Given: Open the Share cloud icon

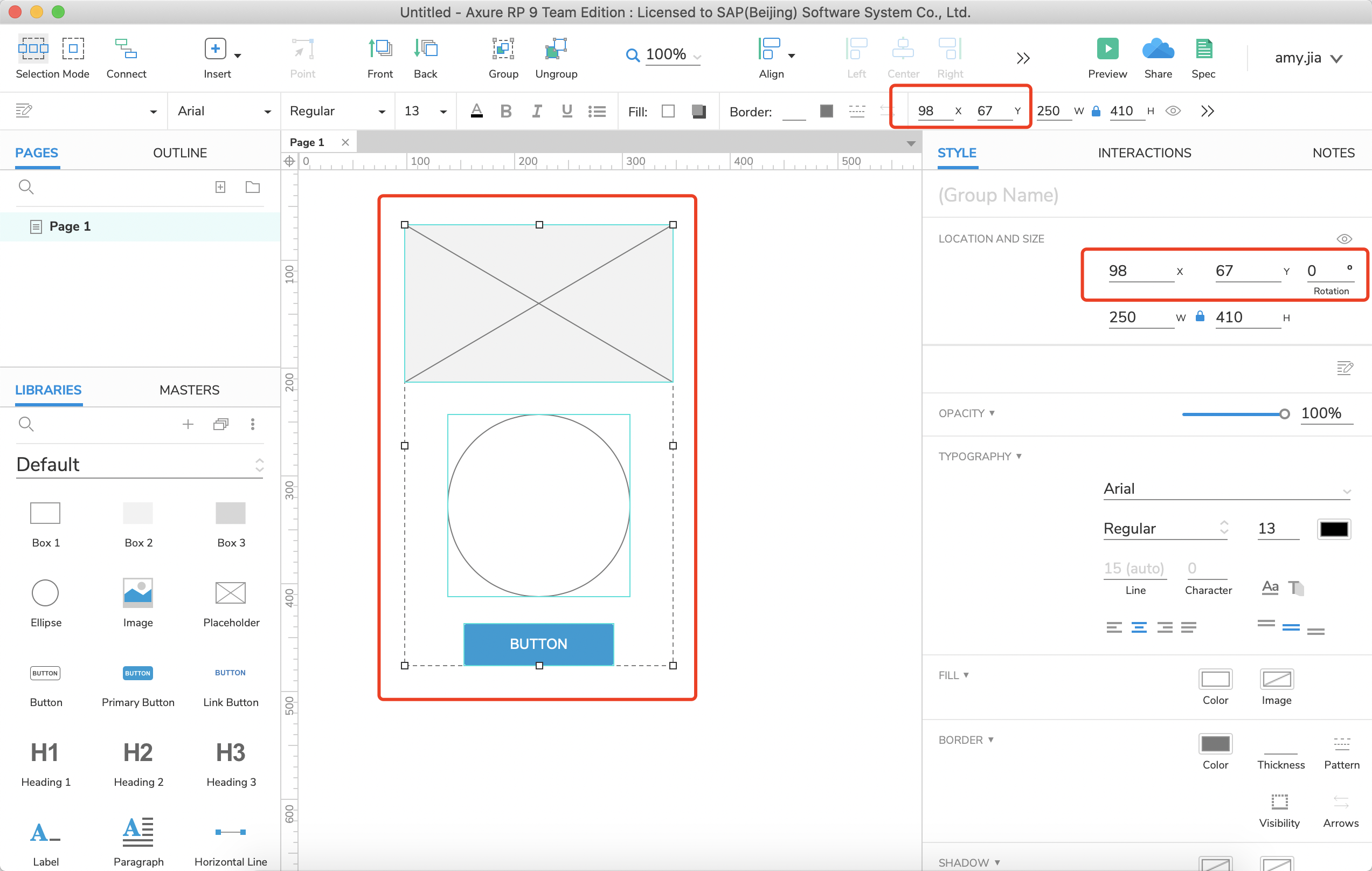Looking at the screenshot, I should [1158, 50].
